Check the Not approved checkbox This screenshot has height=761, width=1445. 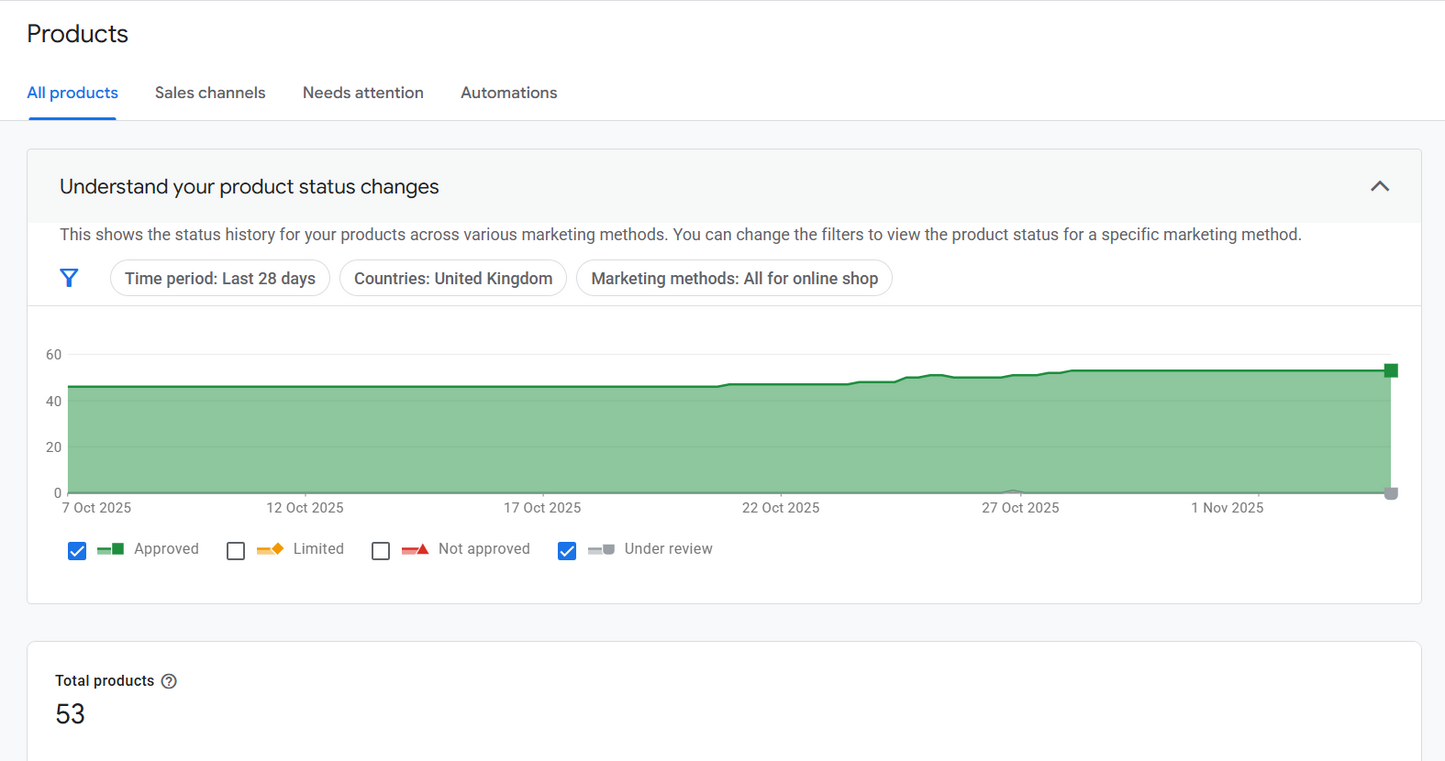380,550
